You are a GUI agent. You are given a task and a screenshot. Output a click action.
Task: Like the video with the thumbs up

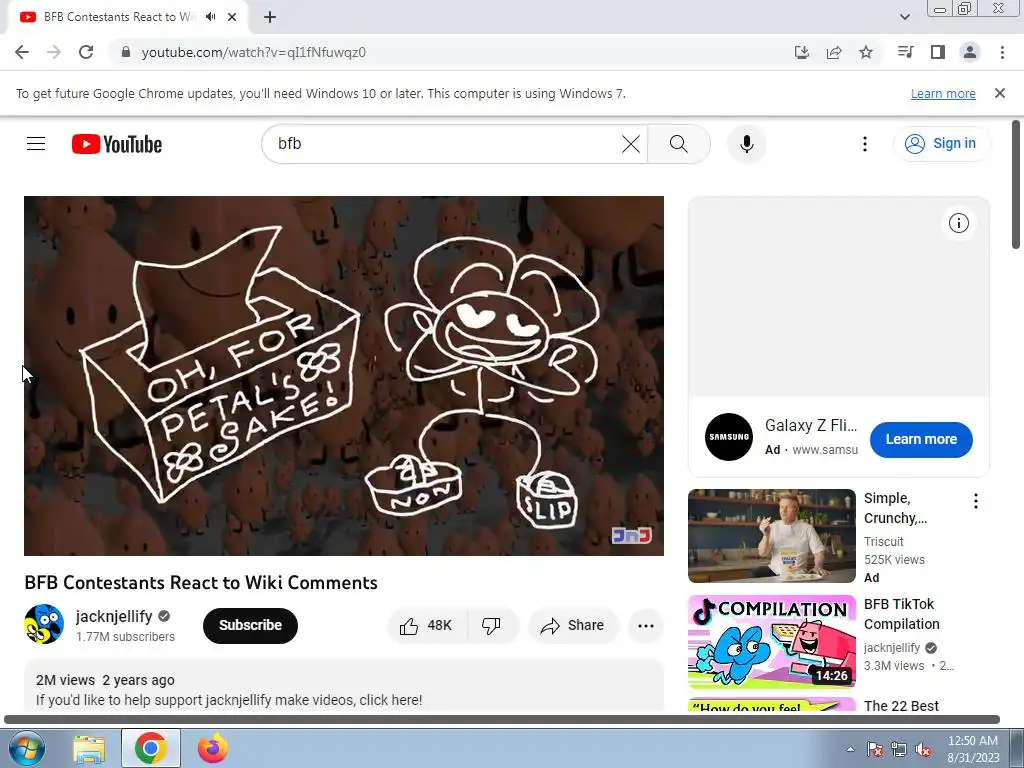pyautogui.click(x=428, y=626)
